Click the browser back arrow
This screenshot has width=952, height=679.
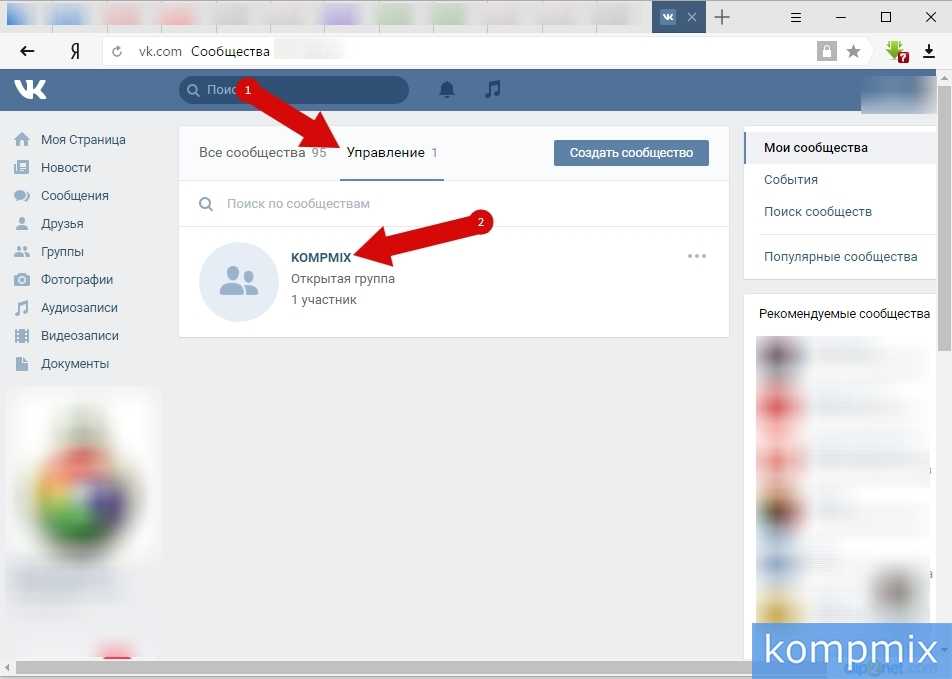click(x=27, y=52)
